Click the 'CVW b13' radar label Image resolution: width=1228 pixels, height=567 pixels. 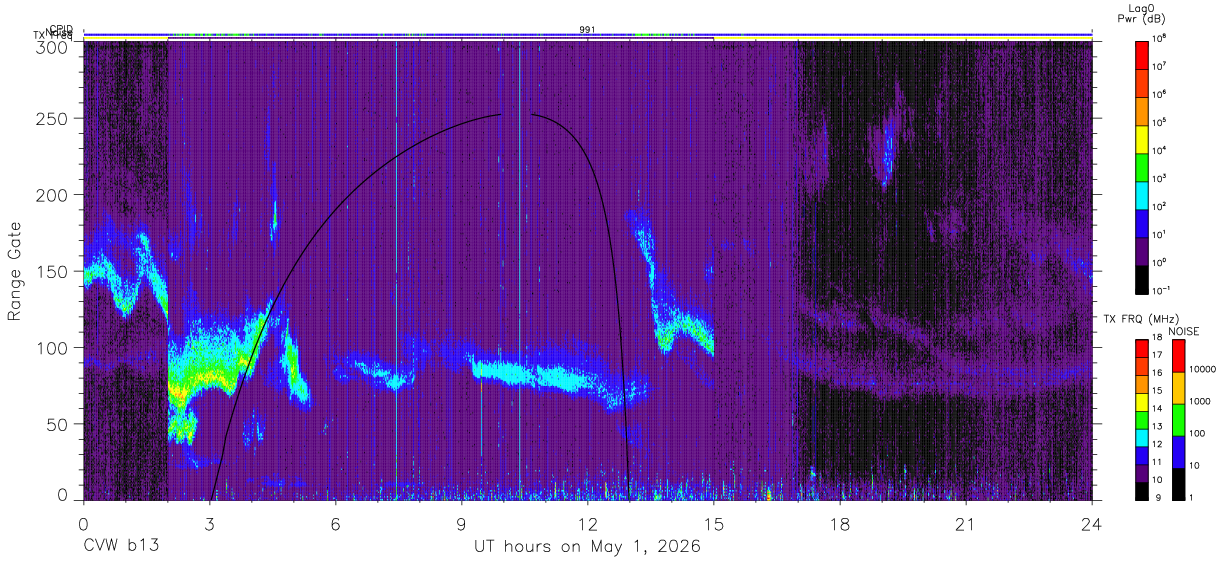click(x=120, y=547)
